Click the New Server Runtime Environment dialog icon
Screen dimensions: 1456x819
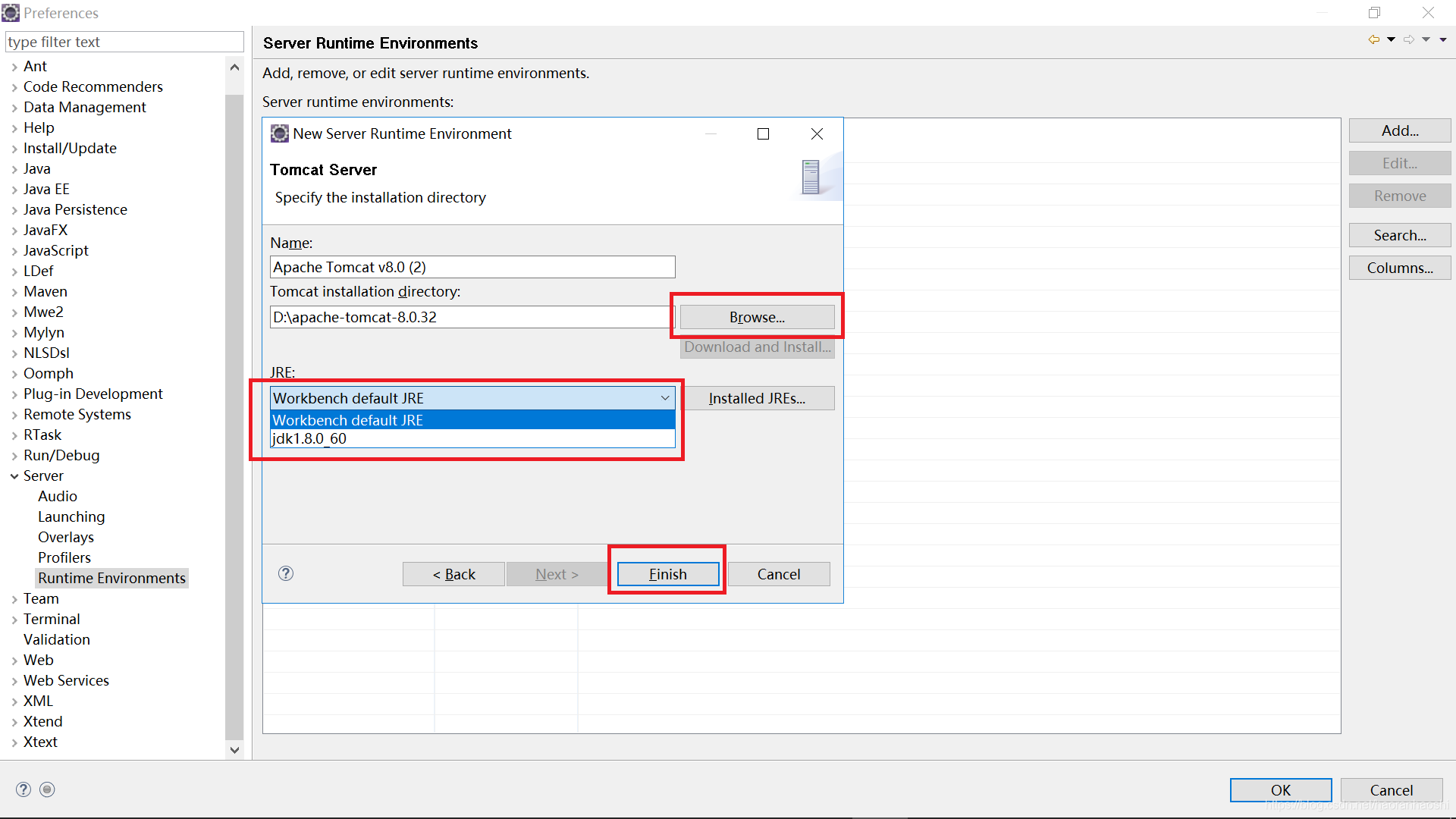[x=279, y=133]
